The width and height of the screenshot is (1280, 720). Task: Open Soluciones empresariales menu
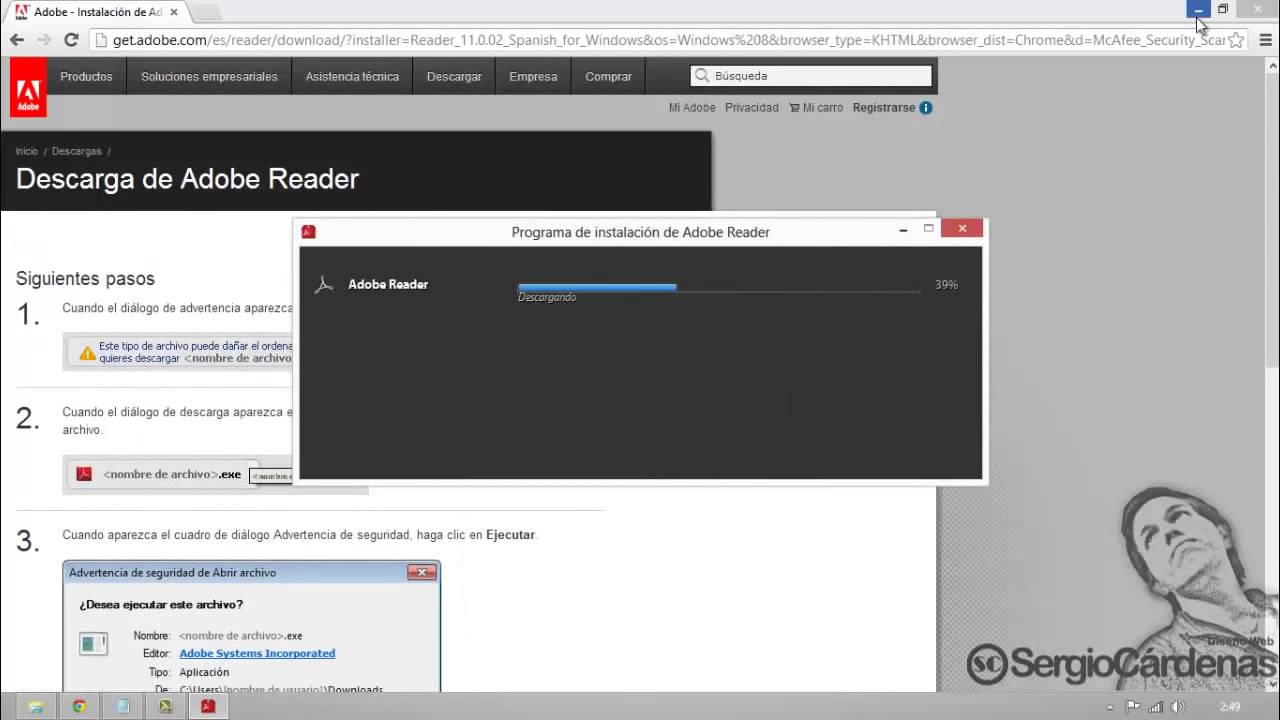pyautogui.click(x=209, y=76)
